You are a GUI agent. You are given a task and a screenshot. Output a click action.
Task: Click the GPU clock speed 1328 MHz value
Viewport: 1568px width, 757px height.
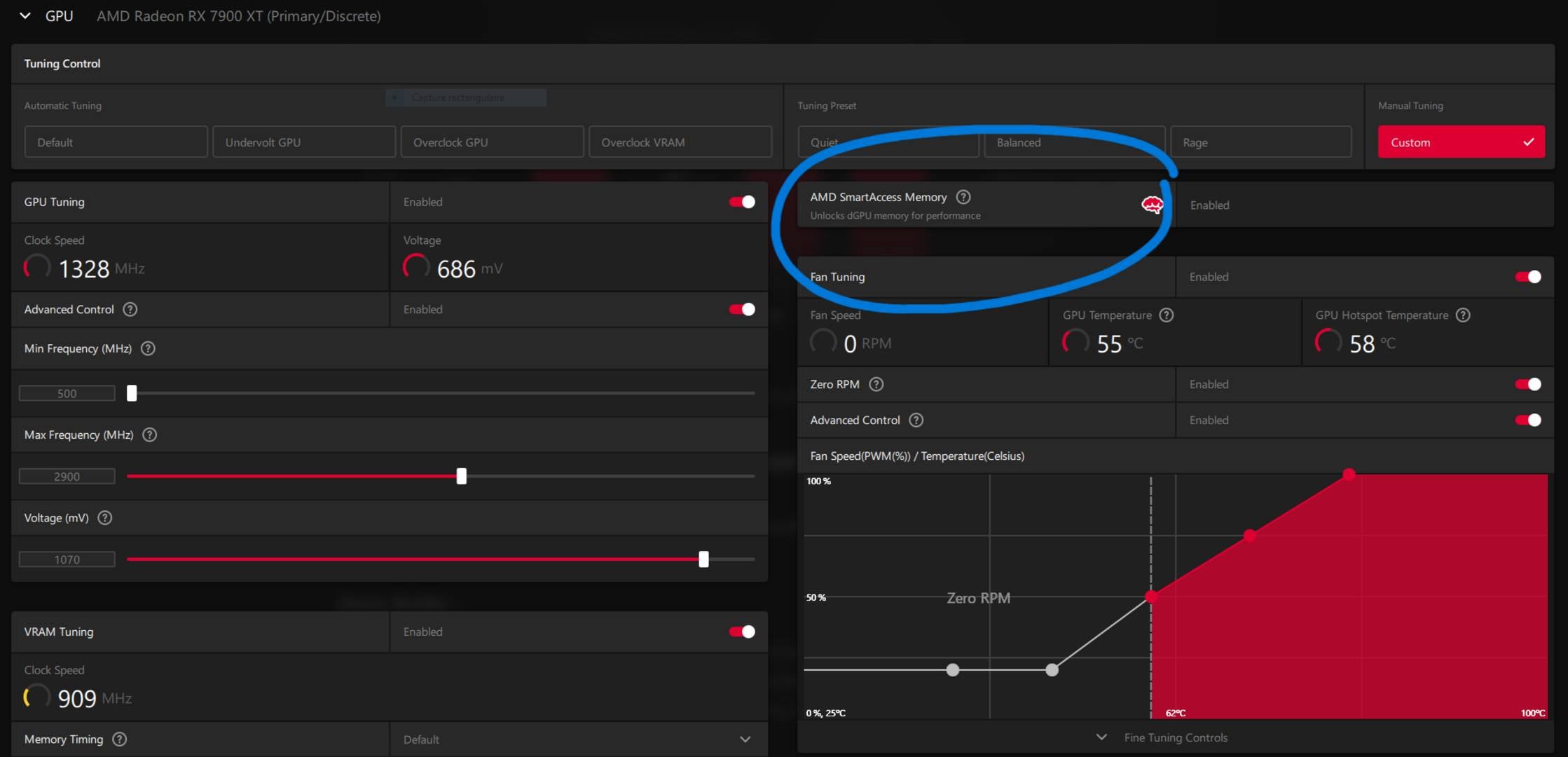pyautogui.click(x=102, y=268)
